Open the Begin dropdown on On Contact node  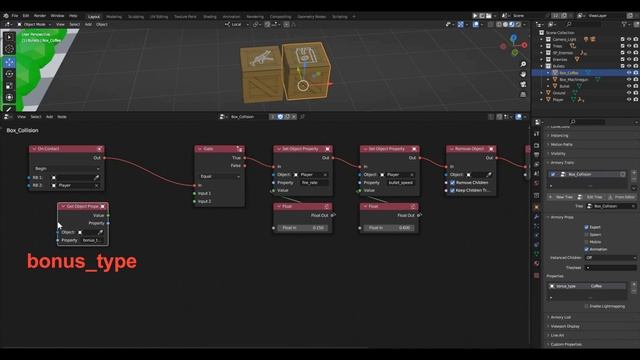67,169
